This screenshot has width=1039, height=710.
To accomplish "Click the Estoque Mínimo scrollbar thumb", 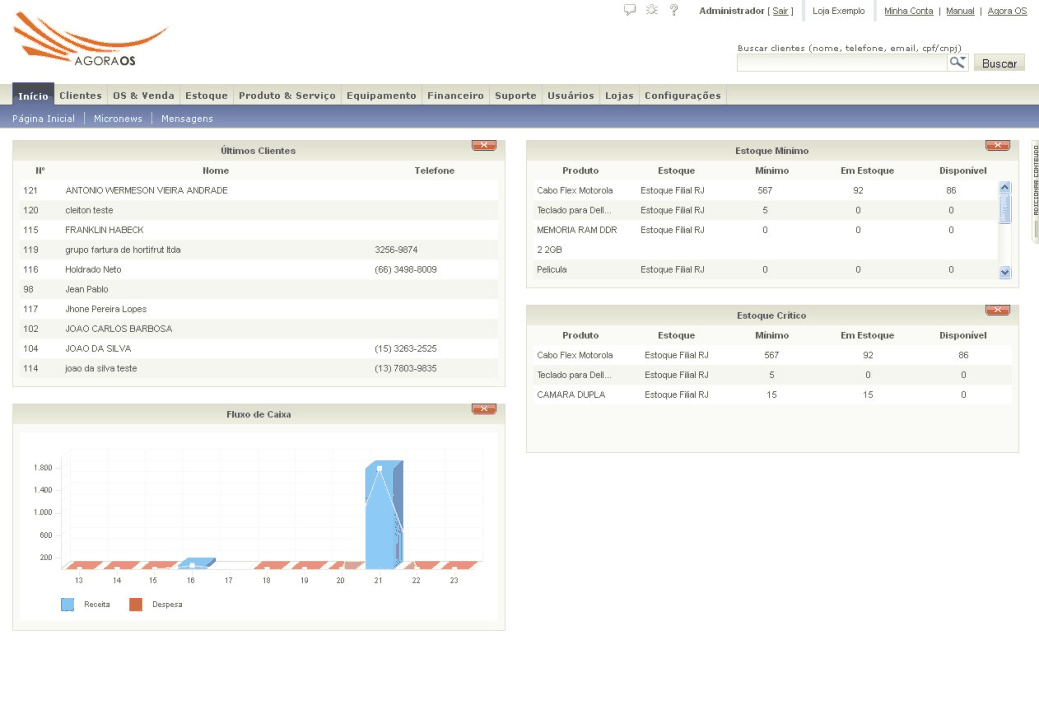I will tap(1005, 209).
